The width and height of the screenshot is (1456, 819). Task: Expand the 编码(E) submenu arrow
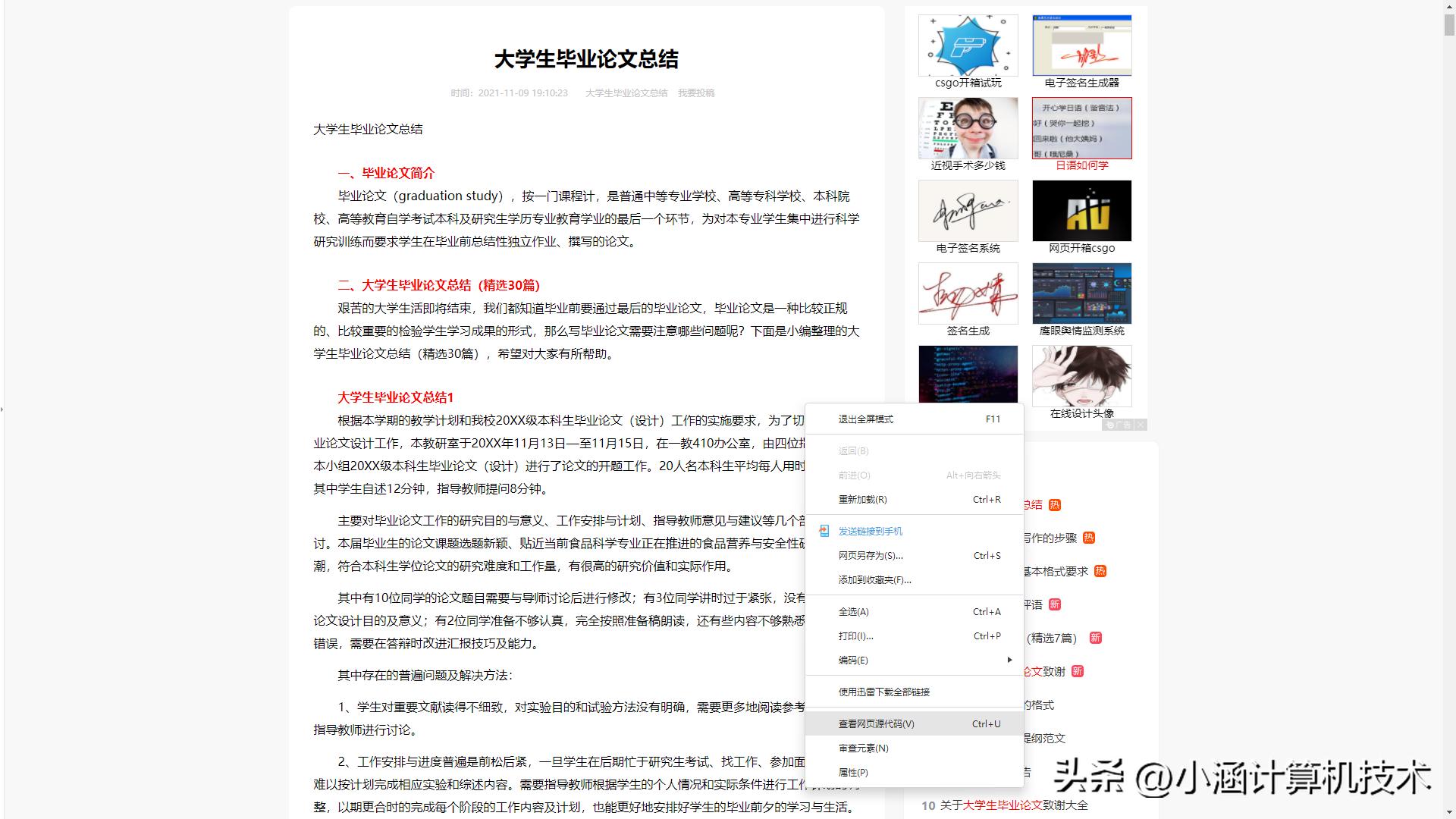coord(1009,660)
